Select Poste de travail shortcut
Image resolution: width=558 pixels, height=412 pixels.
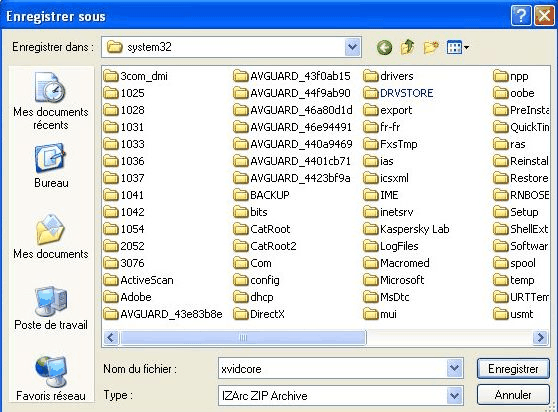(51, 308)
